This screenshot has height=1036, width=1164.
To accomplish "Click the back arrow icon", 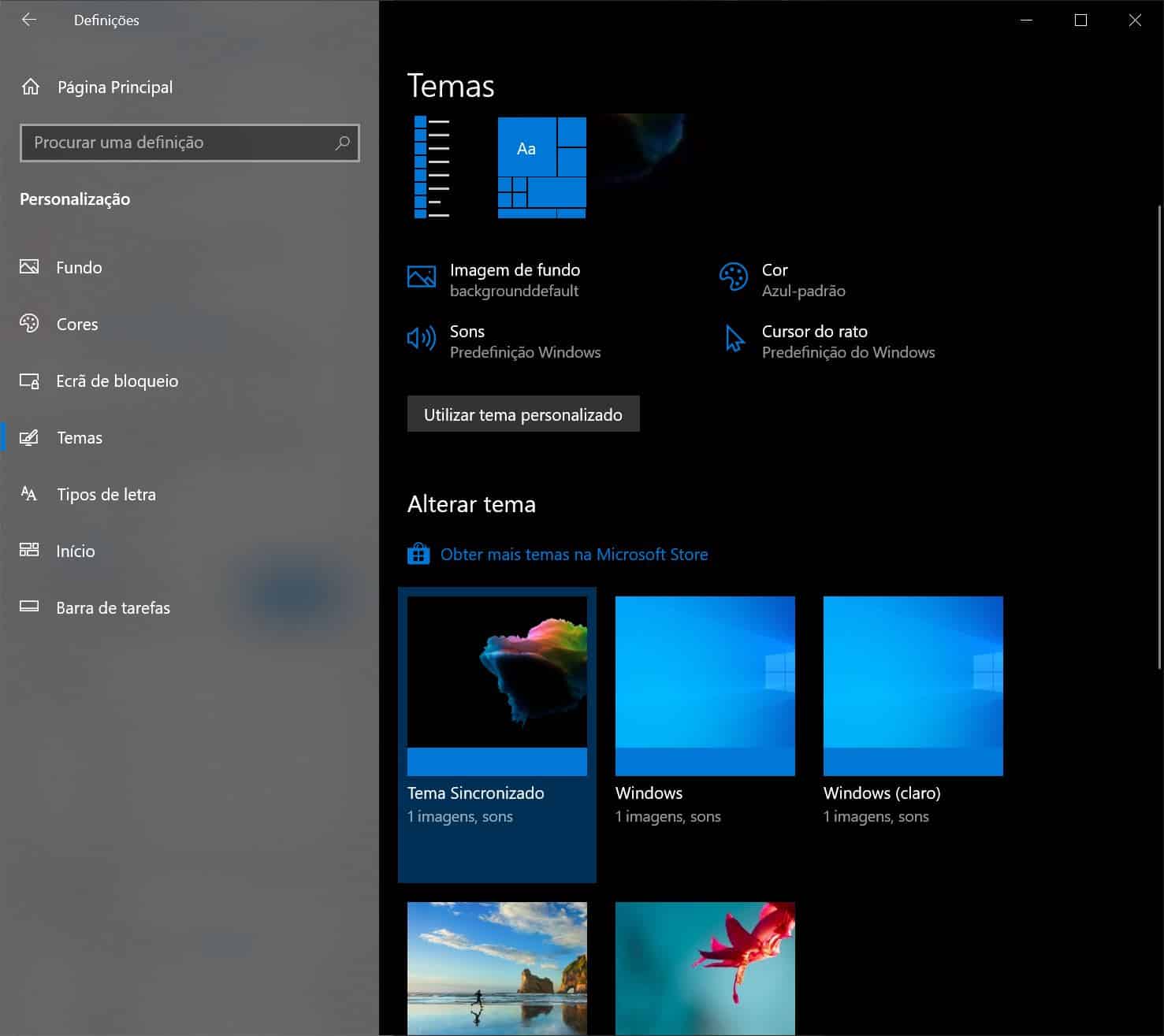I will click(29, 20).
